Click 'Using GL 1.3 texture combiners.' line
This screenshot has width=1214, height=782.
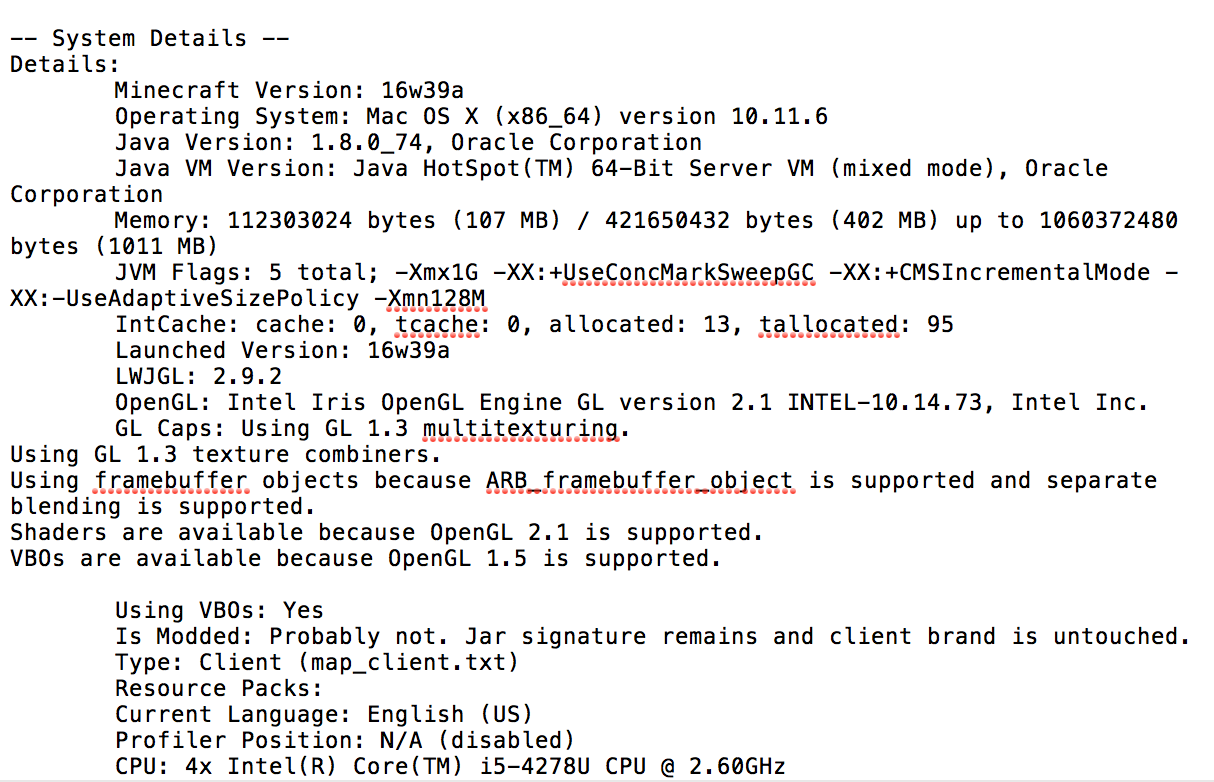[226, 455]
